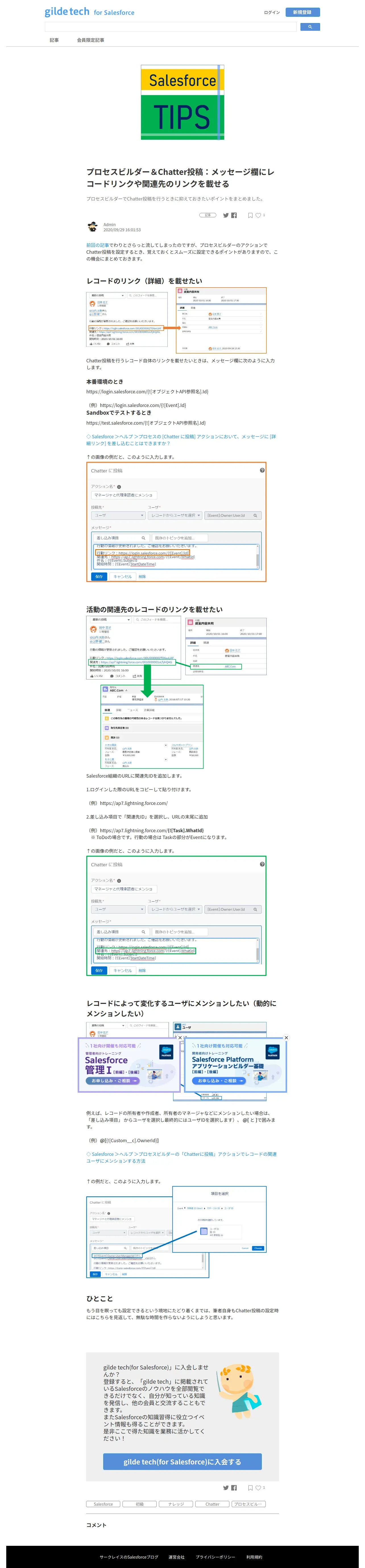The image size is (365, 1568).
Task: Open the first Chatter に投稿 orange-framed screenshot
Action: tap(177, 522)
